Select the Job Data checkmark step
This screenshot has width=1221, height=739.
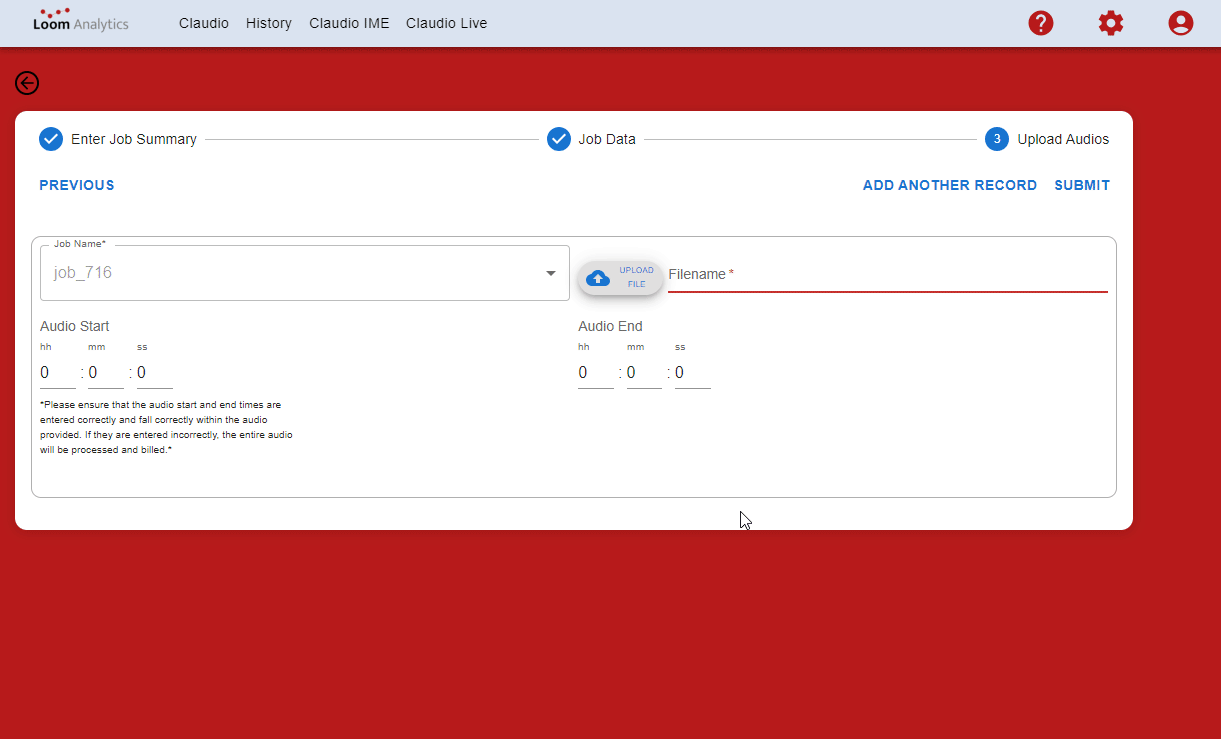(x=559, y=139)
